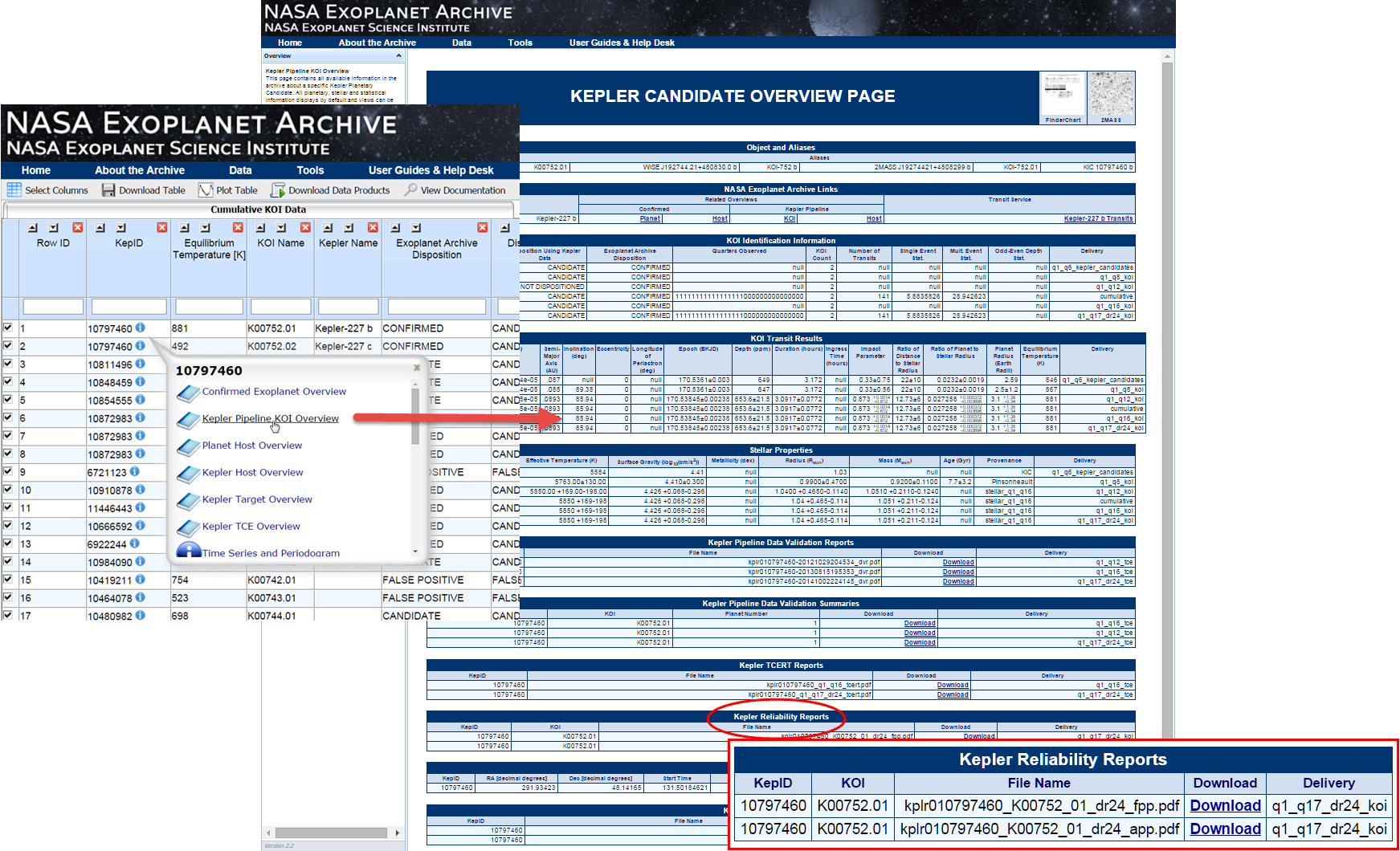Screen dimensions: 1400x851
Task: Open info icon for KepID 6721123
Action: pos(134,472)
